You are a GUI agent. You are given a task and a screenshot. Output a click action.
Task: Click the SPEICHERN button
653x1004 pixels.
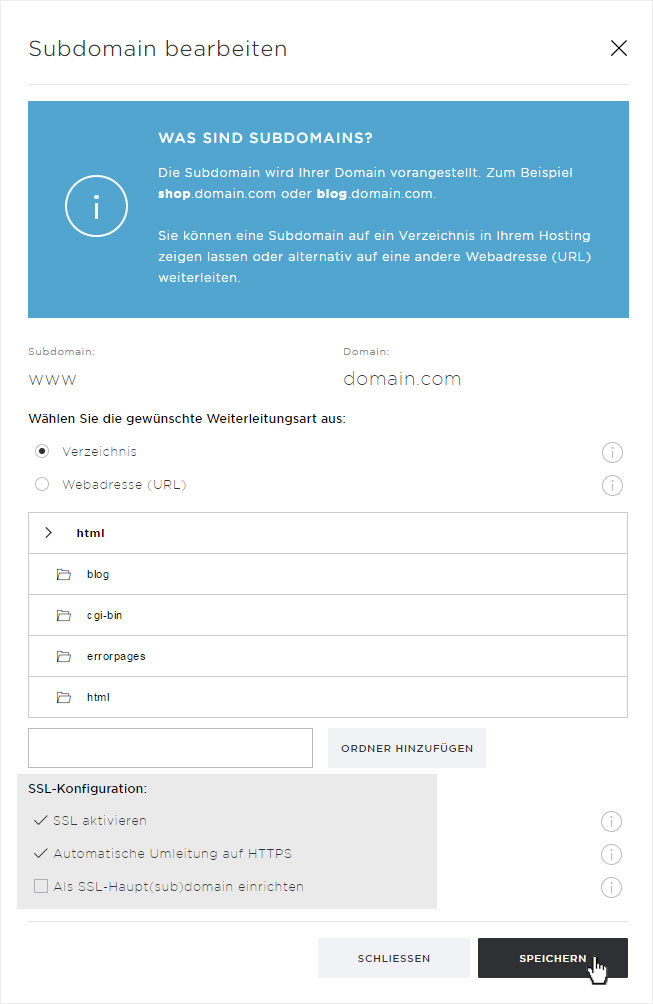[552, 958]
